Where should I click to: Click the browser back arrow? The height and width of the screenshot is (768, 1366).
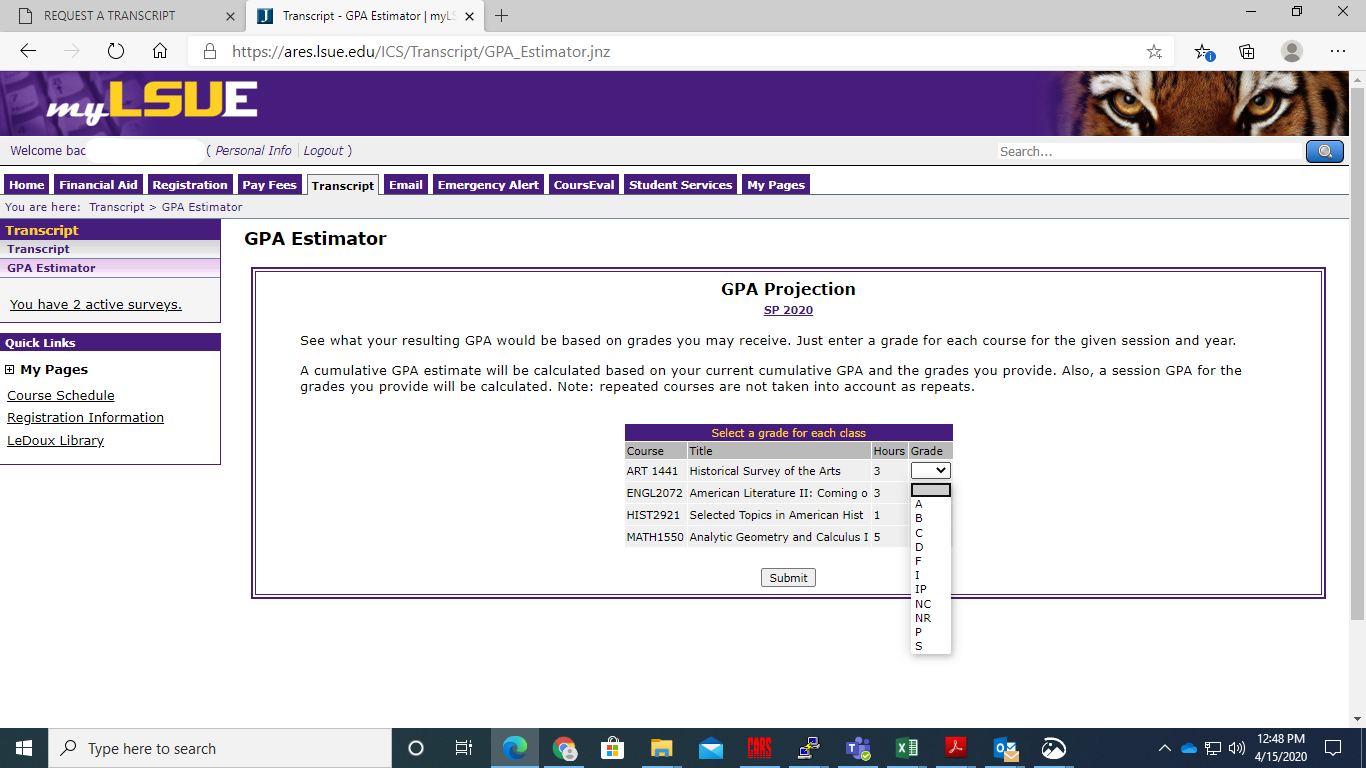[x=28, y=51]
